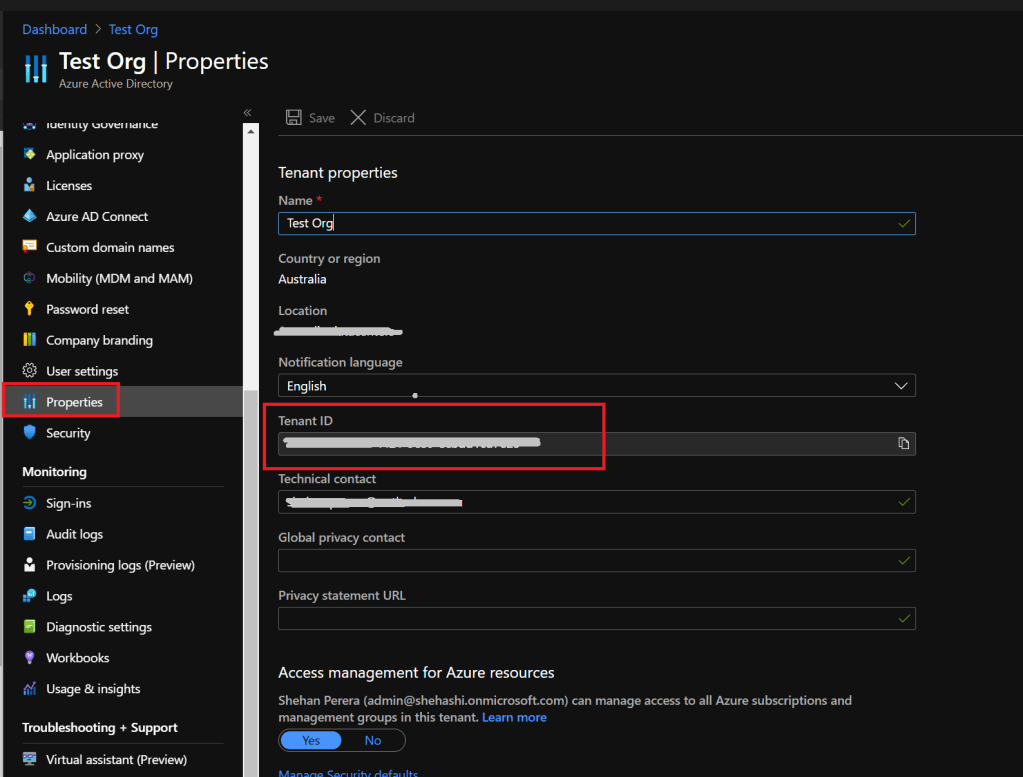Open Sign-ins under Monitoring

click(68, 503)
